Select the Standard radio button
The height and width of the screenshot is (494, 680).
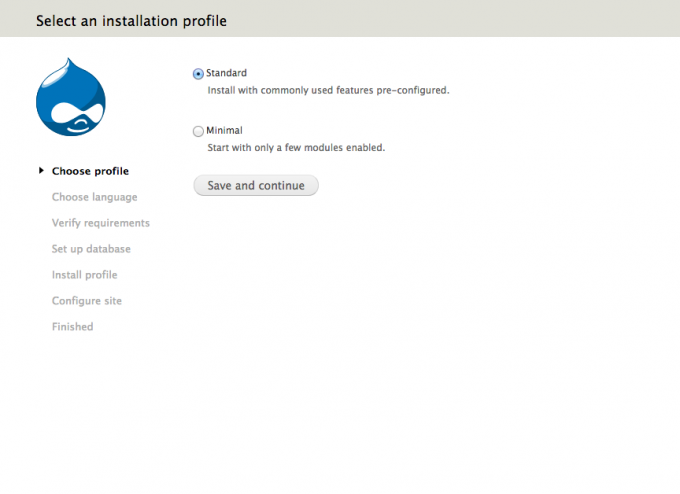(198, 74)
